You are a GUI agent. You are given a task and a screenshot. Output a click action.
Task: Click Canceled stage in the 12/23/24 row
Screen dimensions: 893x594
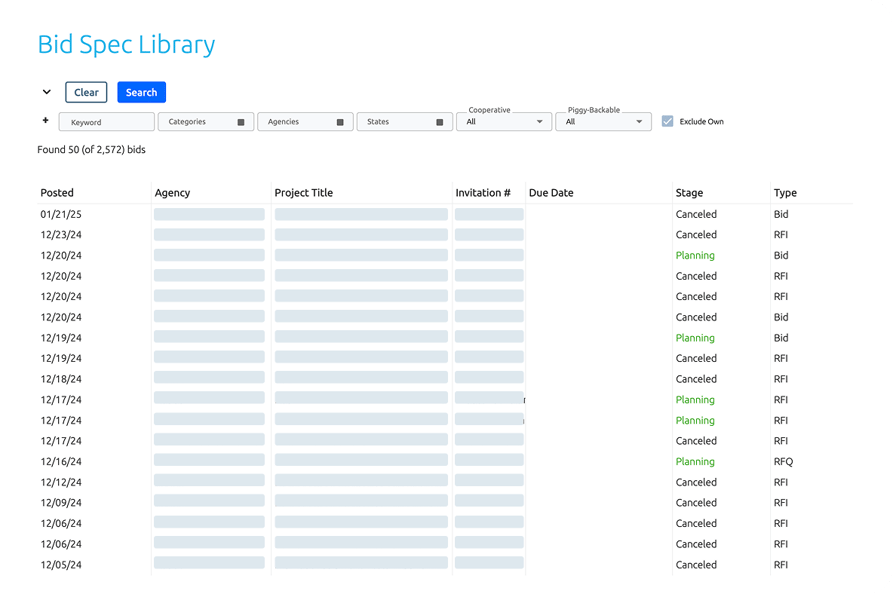[696, 235]
